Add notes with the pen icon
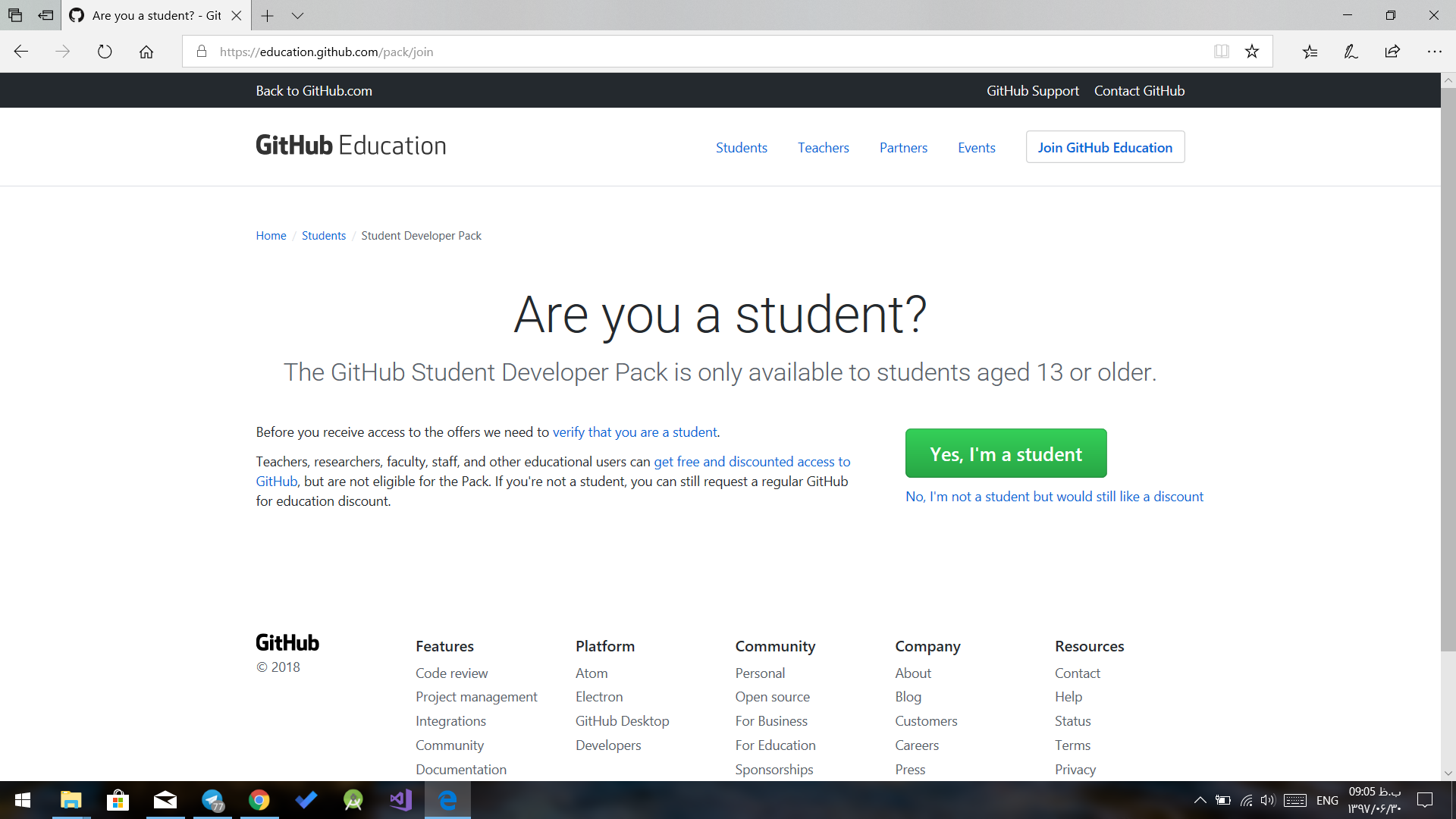1456x819 pixels. pyautogui.click(x=1351, y=52)
